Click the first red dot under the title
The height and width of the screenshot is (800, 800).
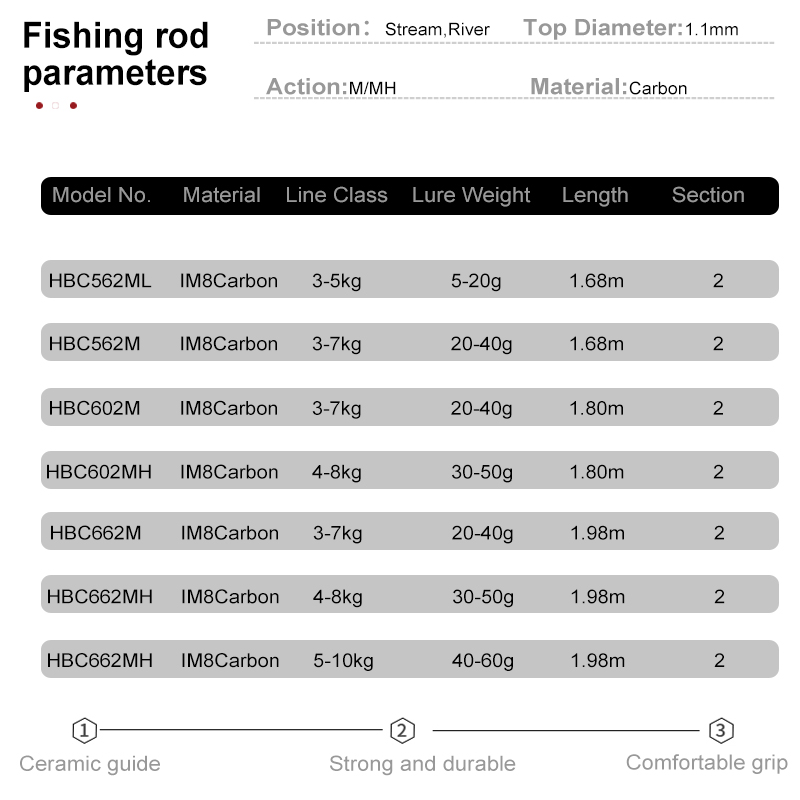[x=39, y=106]
